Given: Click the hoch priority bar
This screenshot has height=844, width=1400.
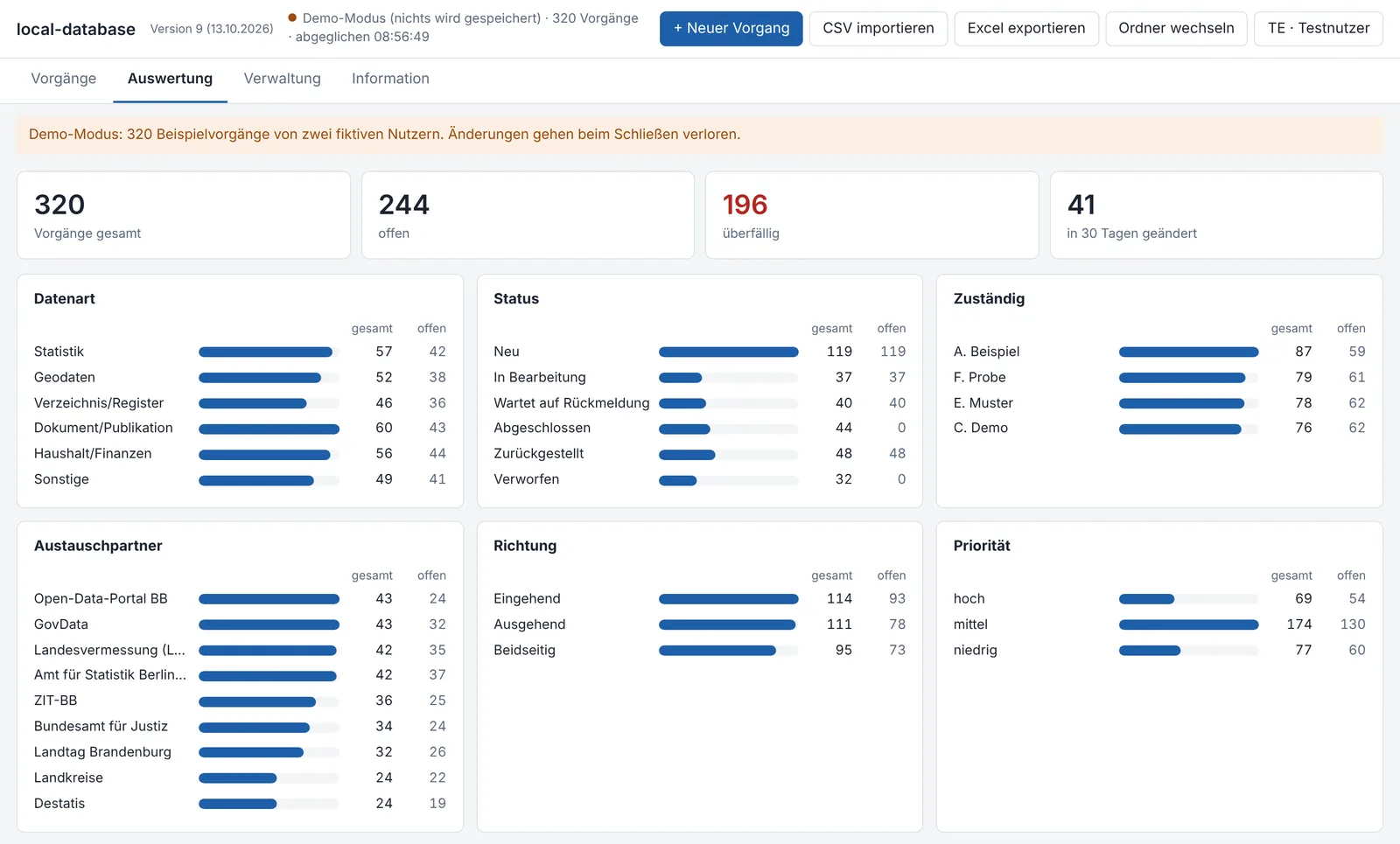Looking at the screenshot, I should (1188, 599).
